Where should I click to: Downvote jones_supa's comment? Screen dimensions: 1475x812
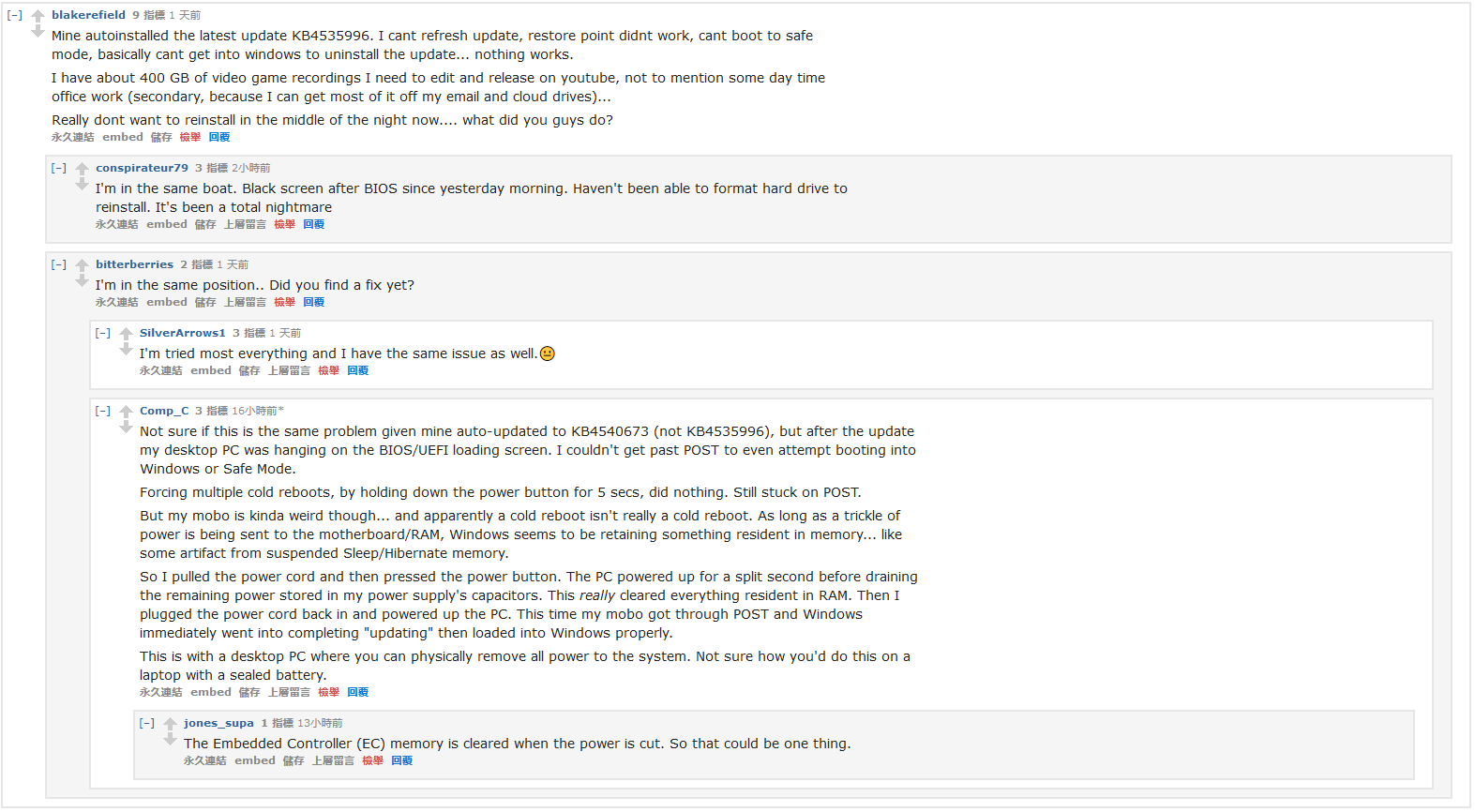171,740
